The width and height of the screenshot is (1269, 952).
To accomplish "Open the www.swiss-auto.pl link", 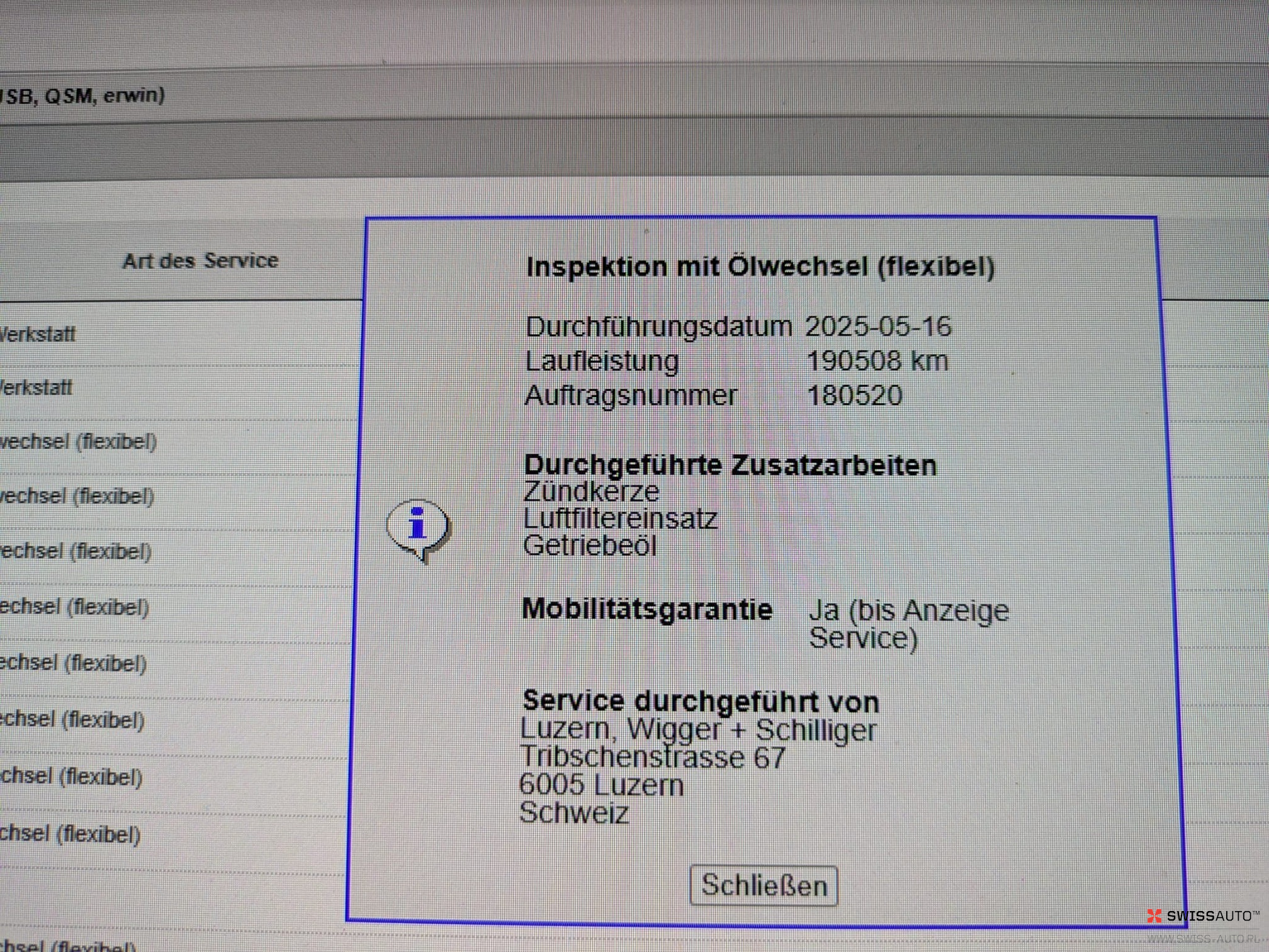I will coord(1203,939).
